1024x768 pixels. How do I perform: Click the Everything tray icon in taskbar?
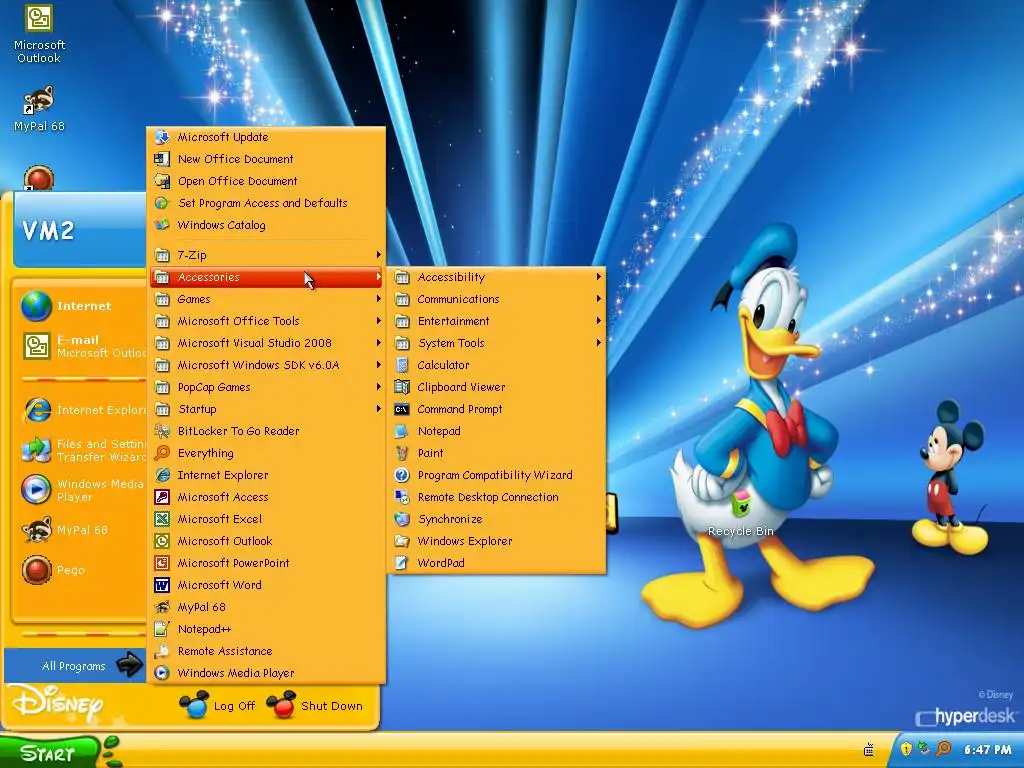tap(944, 748)
